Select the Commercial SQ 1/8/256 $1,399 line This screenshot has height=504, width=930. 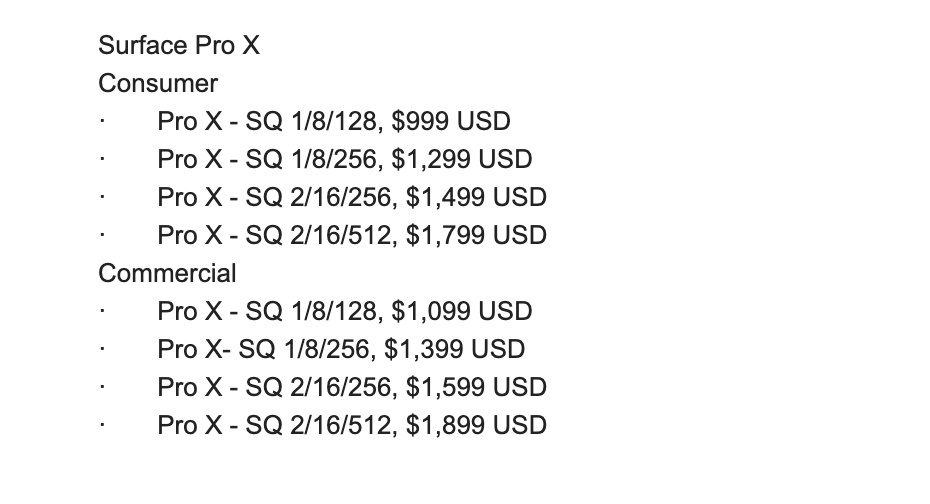click(x=341, y=349)
